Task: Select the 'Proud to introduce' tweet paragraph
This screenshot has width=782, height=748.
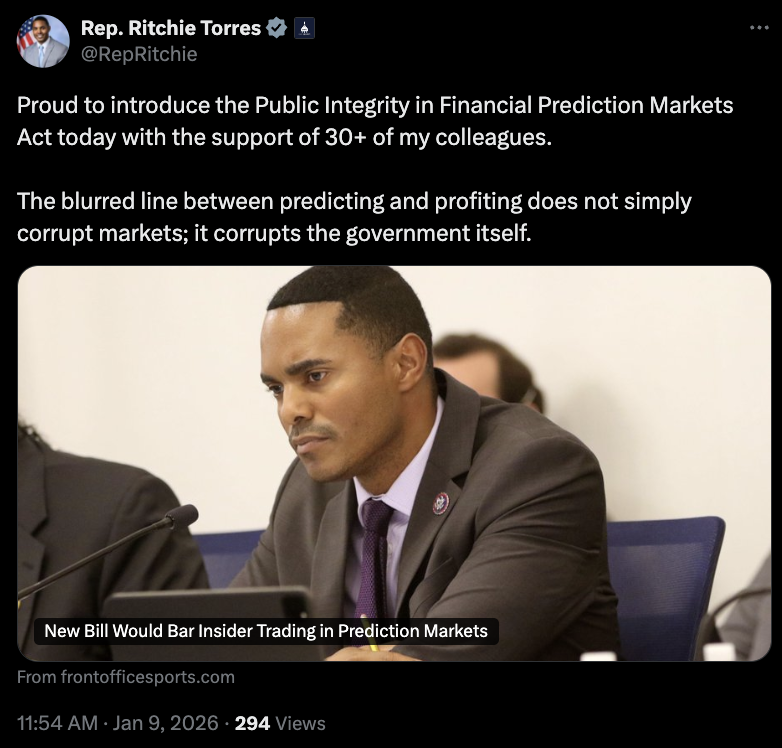Action: [x=375, y=120]
